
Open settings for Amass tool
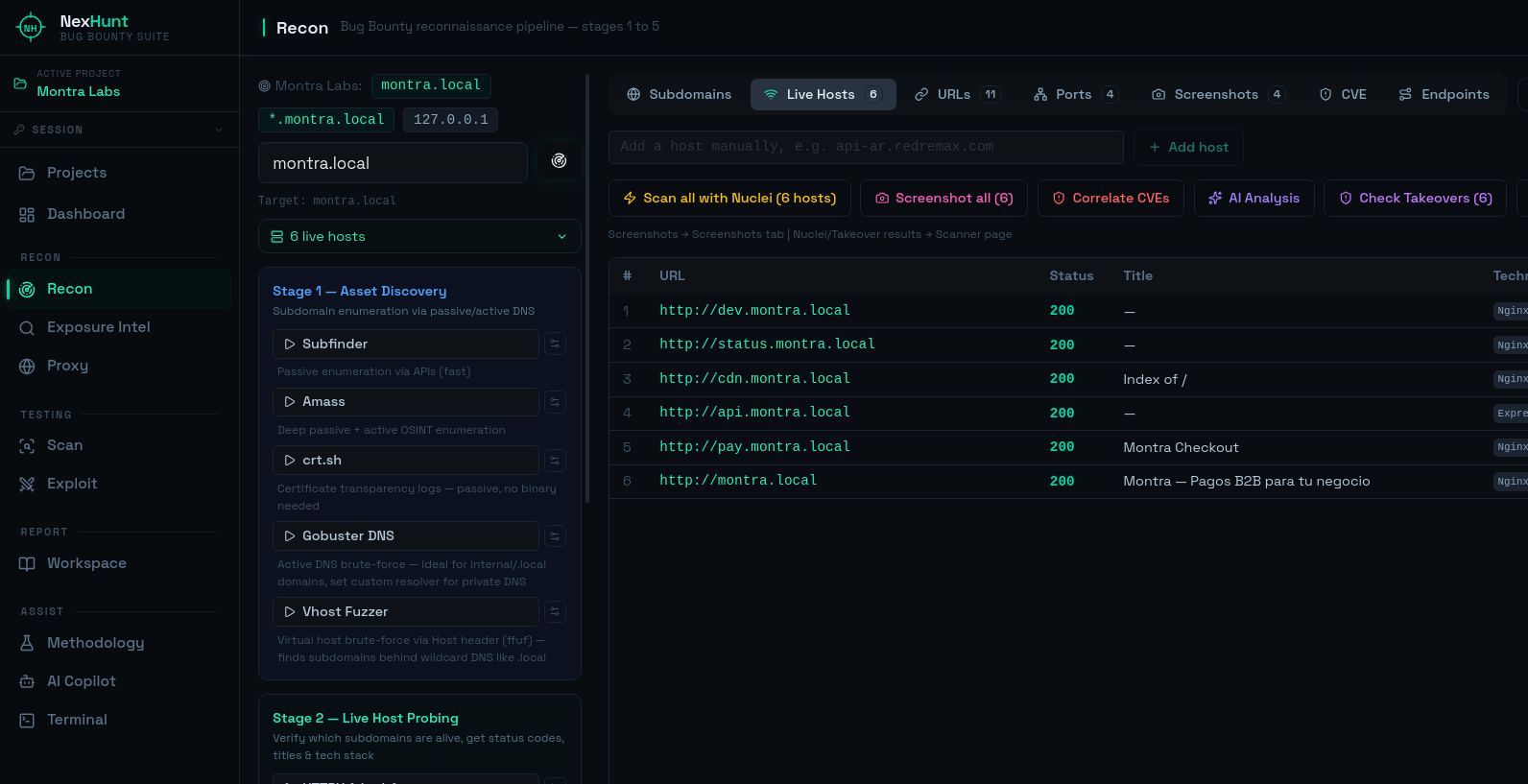point(555,402)
